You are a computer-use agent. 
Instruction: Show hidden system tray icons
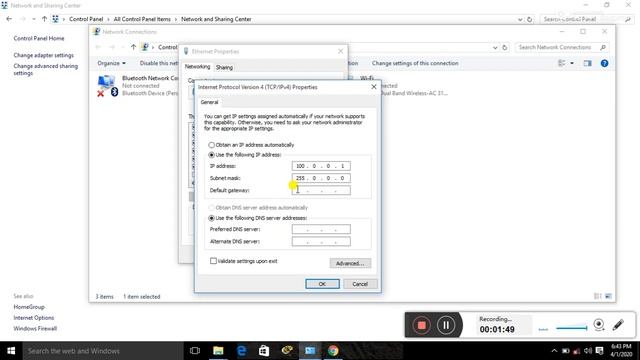[x=554, y=351]
